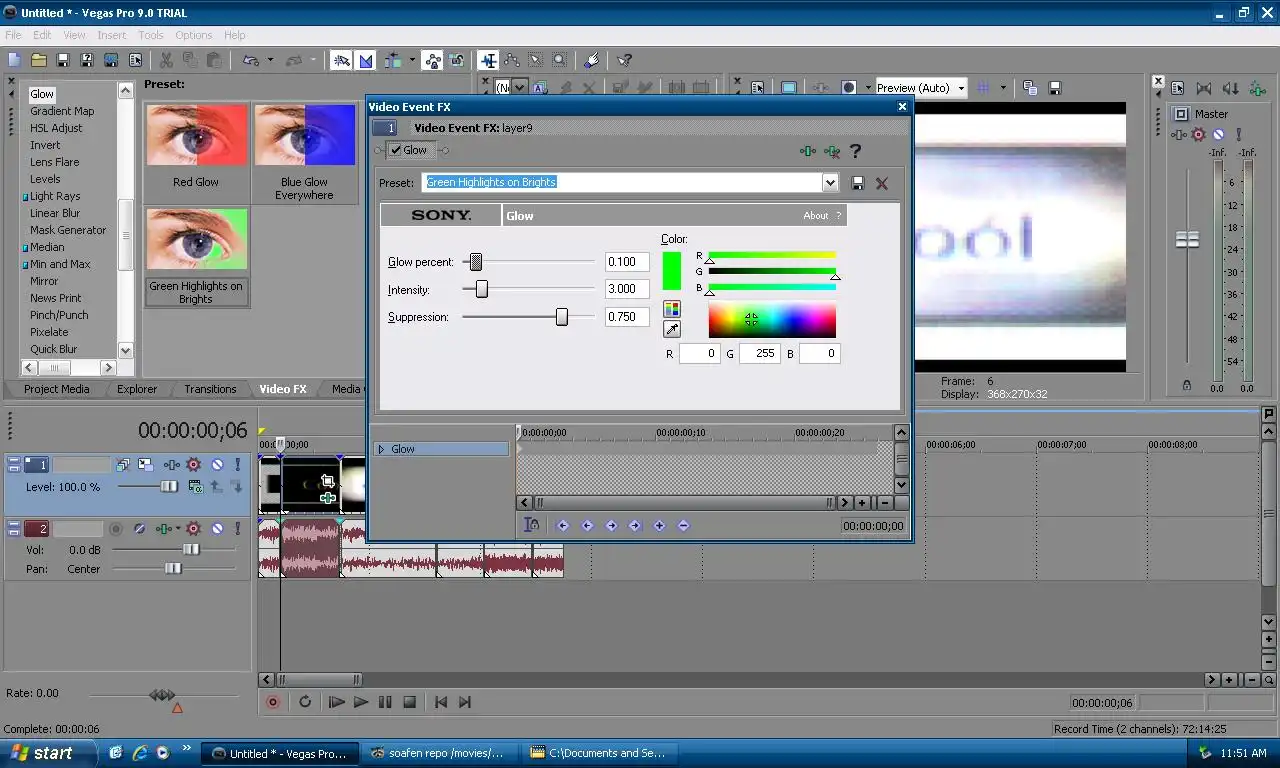Open the Edit menu

click(42, 35)
